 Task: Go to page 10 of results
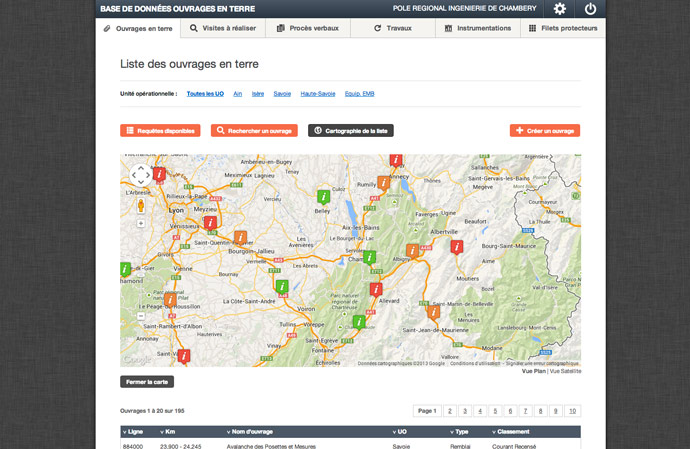click(x=572, y=411)
